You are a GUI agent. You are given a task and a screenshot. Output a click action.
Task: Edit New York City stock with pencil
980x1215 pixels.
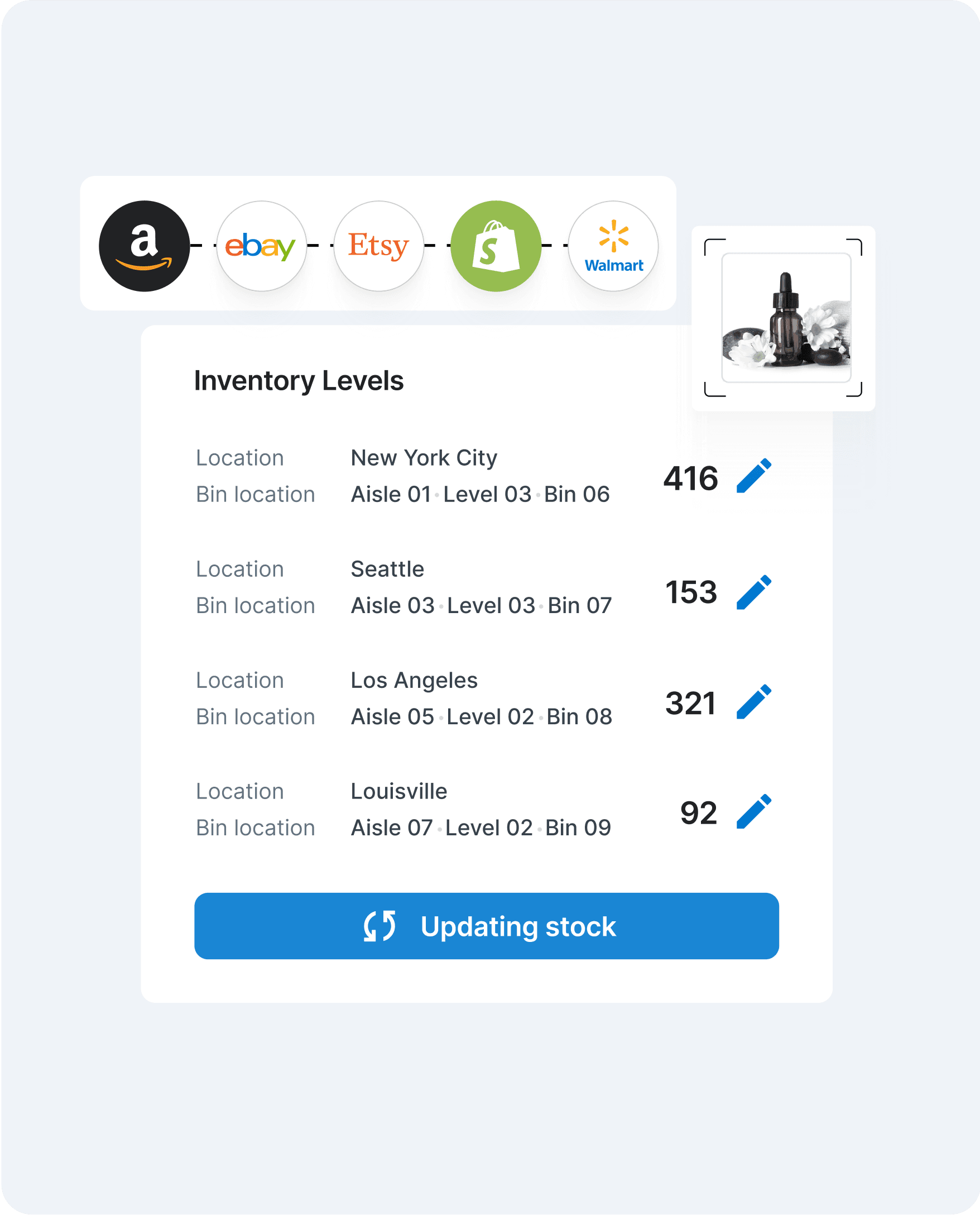(754, 476)
